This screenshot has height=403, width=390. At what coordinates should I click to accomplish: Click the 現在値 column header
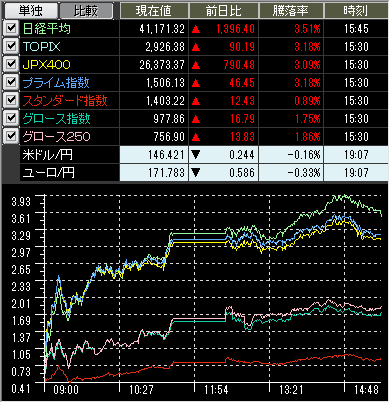[x=154, y=11]
